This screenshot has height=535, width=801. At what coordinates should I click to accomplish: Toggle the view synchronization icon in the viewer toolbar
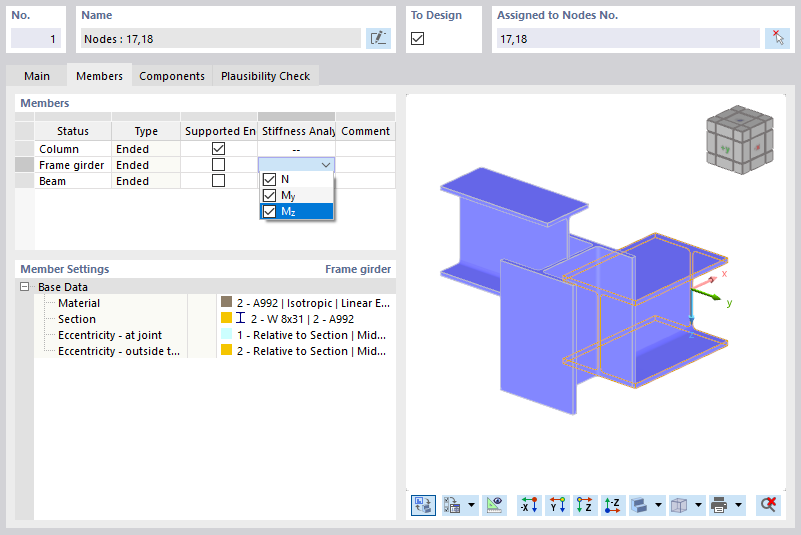point(423,505)
